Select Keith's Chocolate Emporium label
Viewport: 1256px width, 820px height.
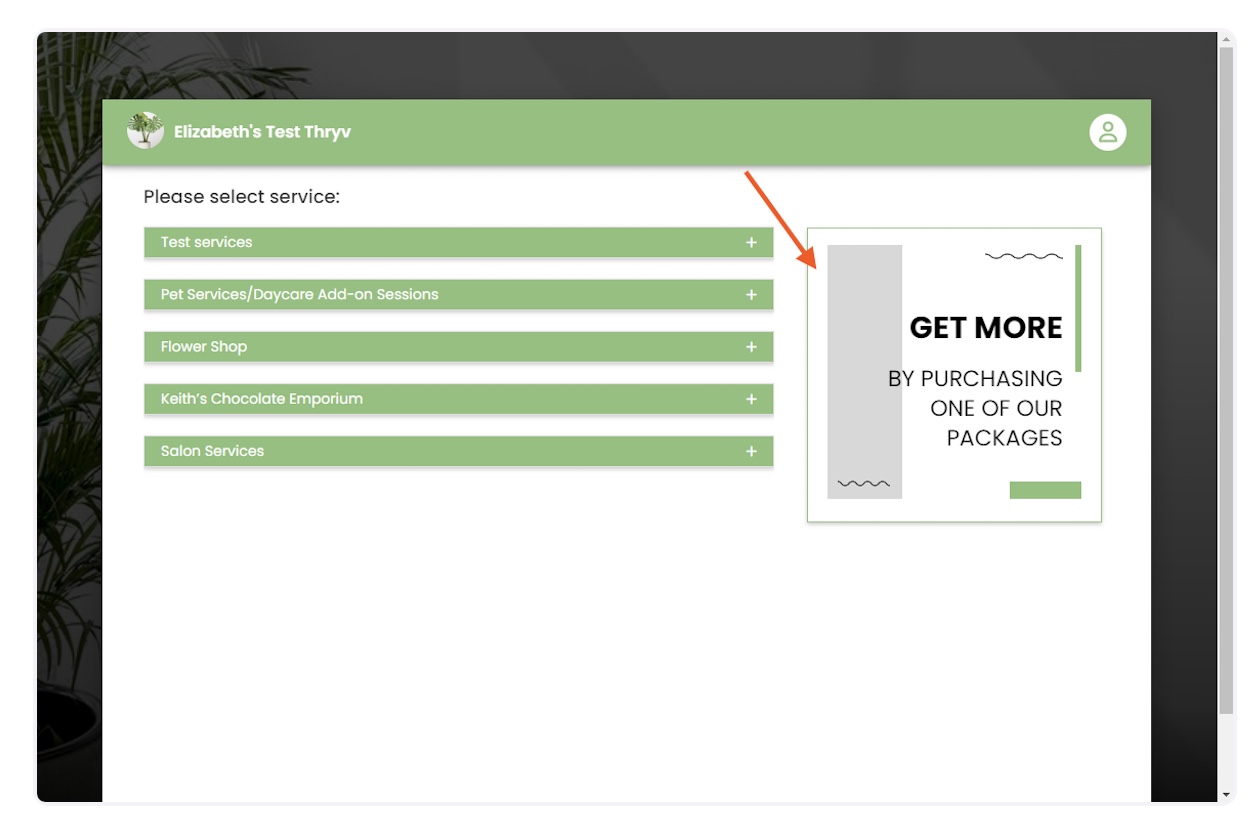point(262,399)
